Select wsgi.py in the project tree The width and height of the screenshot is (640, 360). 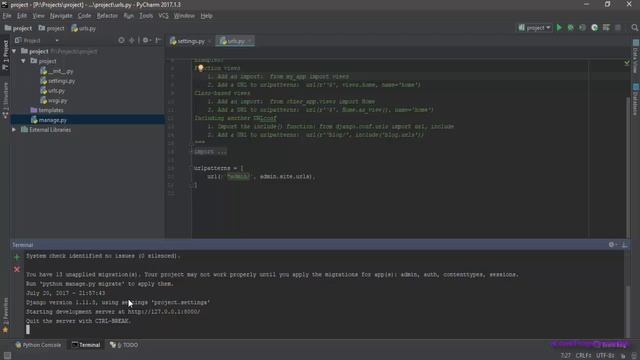tap(54, 100)
